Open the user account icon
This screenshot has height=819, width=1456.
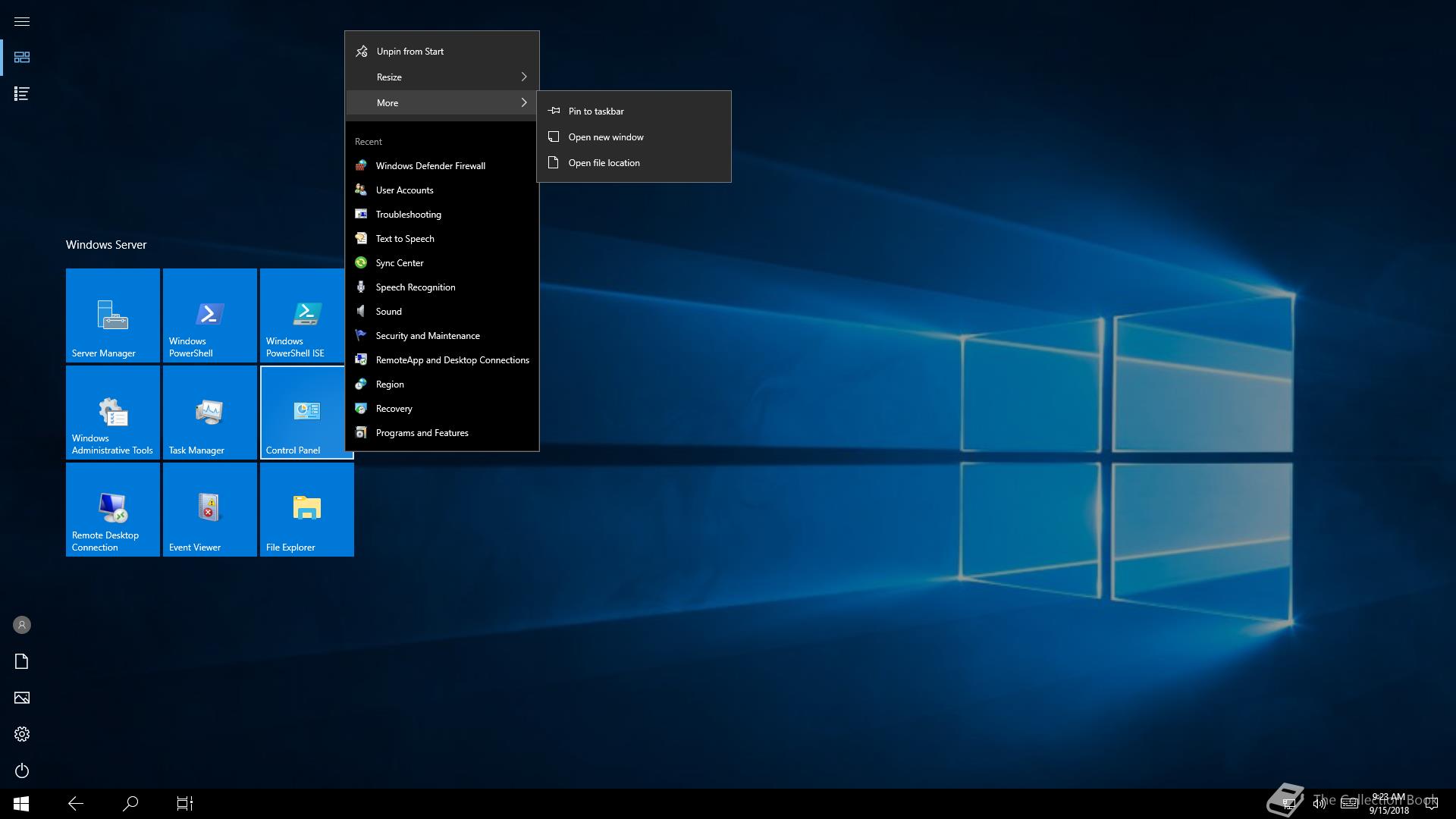[22, 625]
